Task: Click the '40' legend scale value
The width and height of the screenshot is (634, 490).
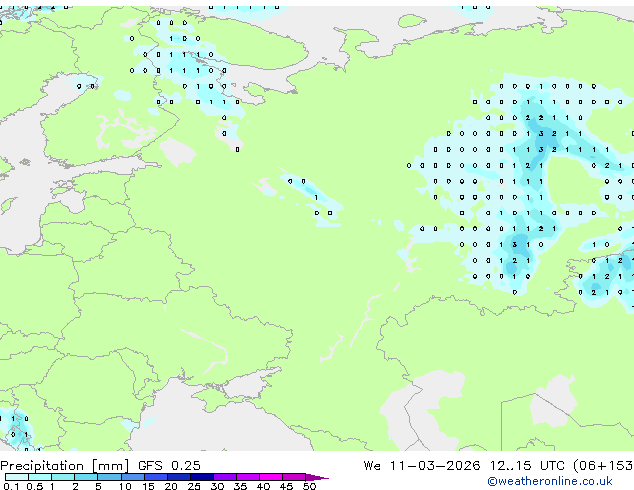Action: coord(263,486)
